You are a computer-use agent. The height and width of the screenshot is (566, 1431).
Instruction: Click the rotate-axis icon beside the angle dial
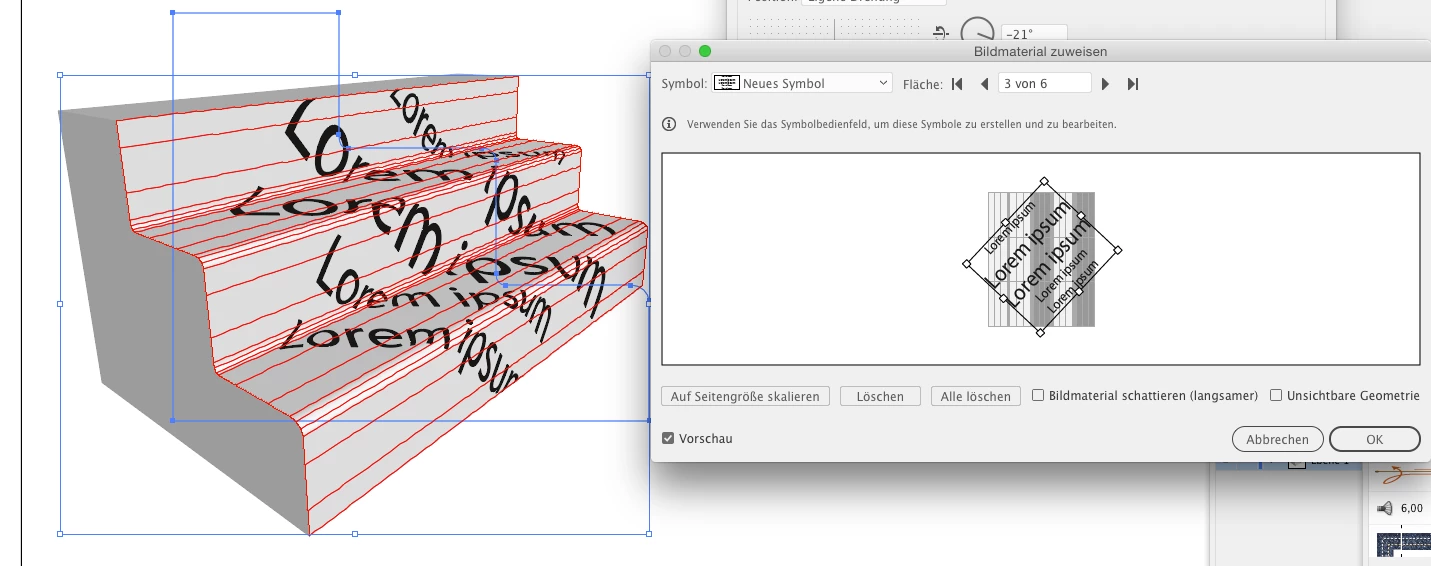click(940, 32)
